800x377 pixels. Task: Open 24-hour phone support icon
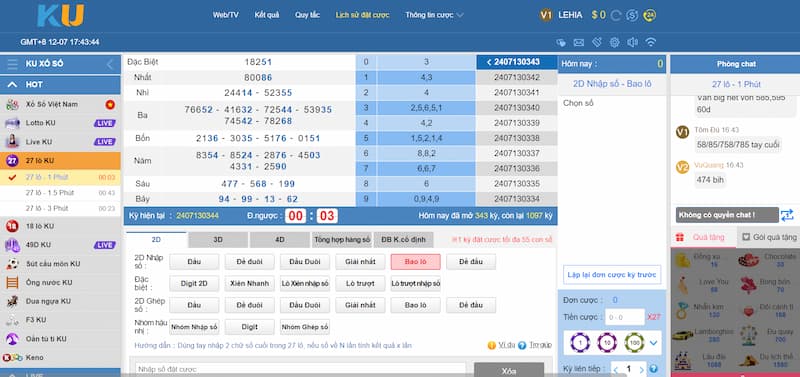(x=649, y=15)
